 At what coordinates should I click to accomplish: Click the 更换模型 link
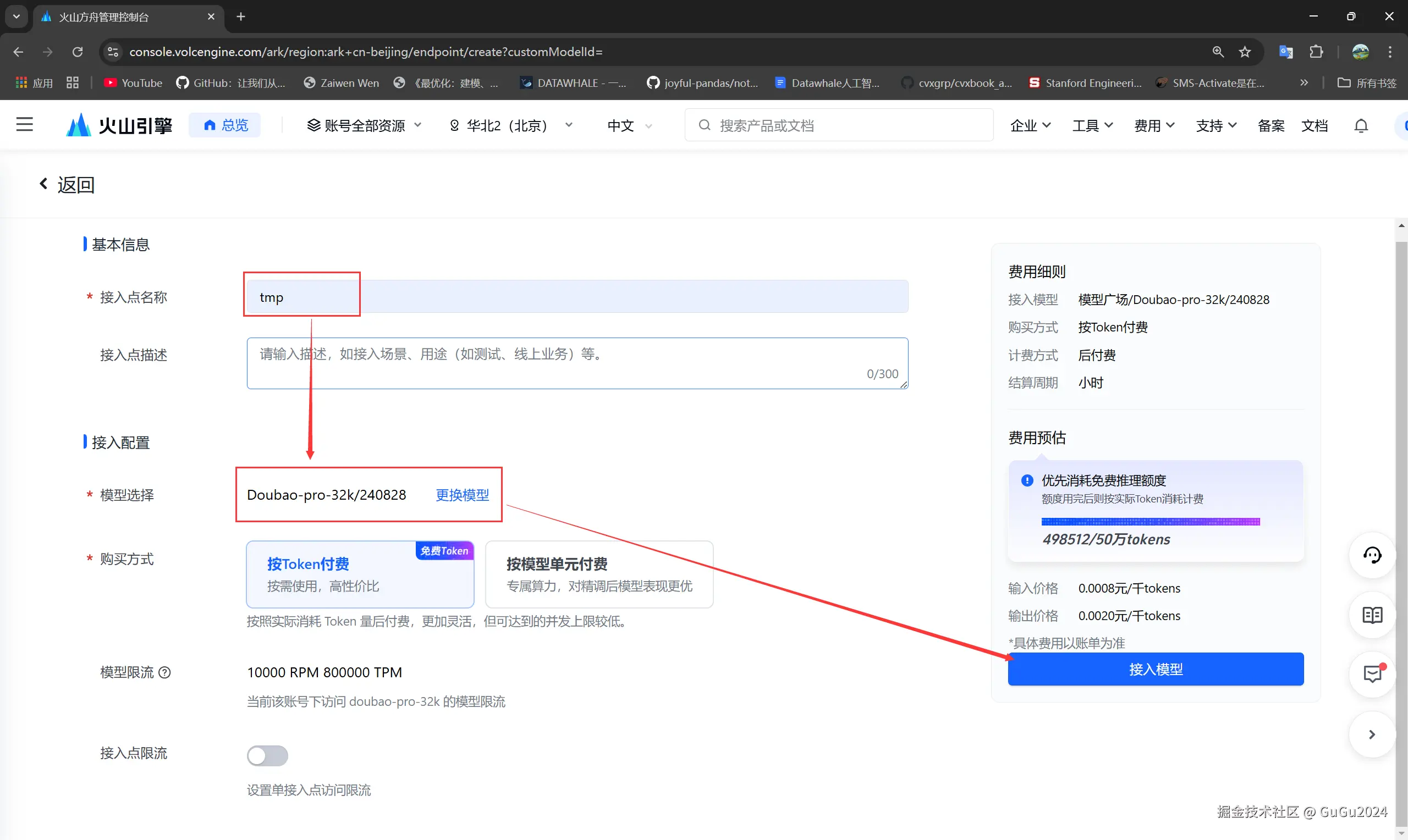462,495
